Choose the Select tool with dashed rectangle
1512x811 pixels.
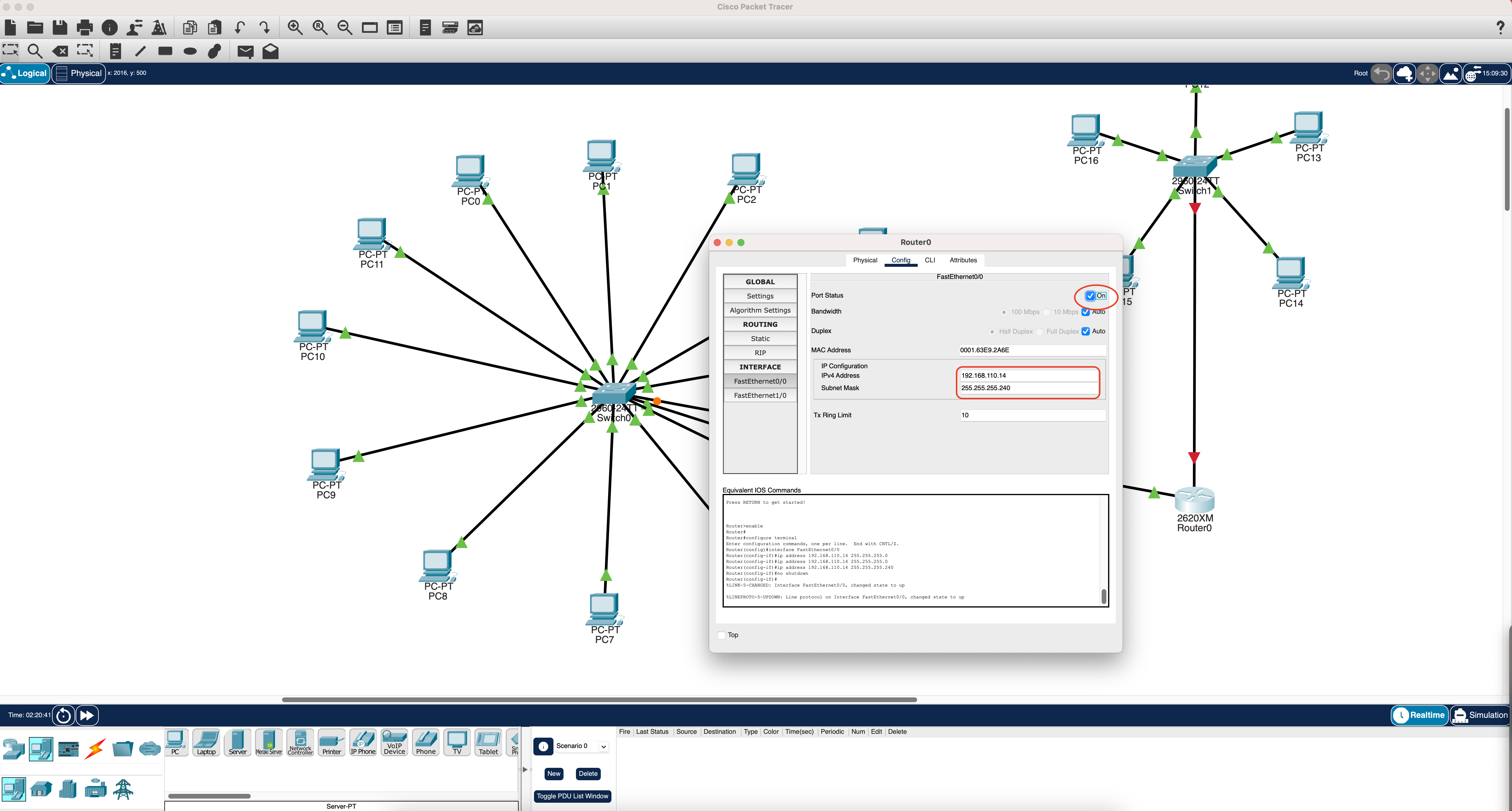[x=11, y=51]
